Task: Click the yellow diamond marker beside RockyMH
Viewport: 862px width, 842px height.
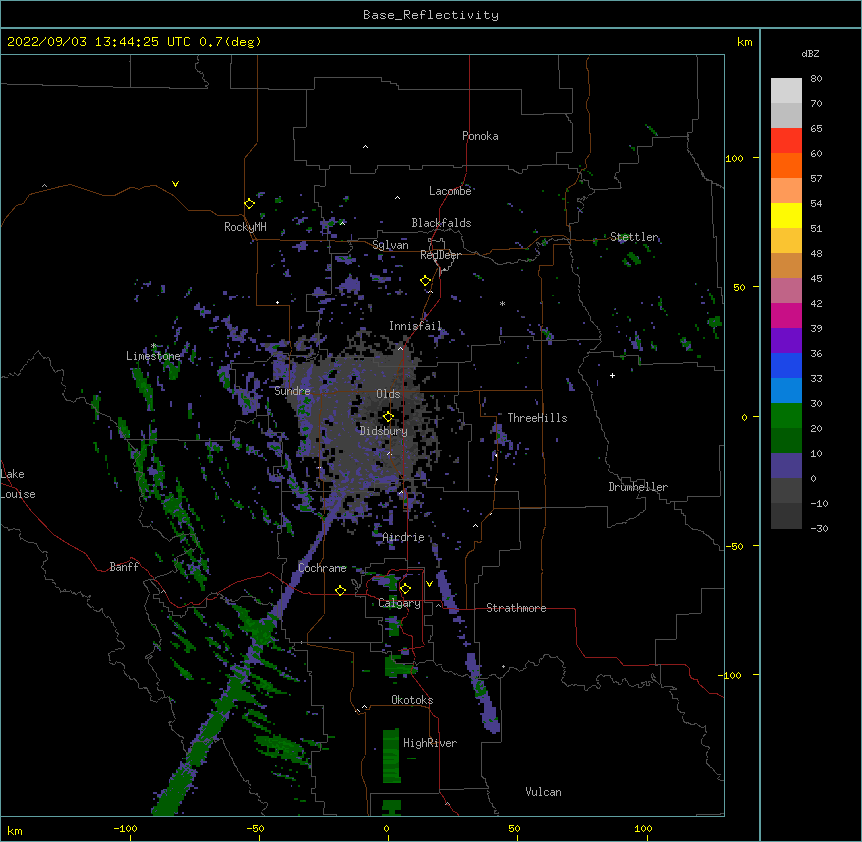Action: (x=249, y=203)
